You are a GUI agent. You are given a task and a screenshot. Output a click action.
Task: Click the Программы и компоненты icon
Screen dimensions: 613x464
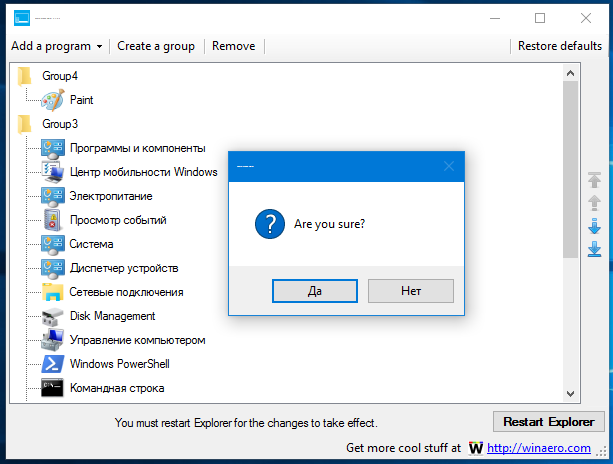coord(52,149)
